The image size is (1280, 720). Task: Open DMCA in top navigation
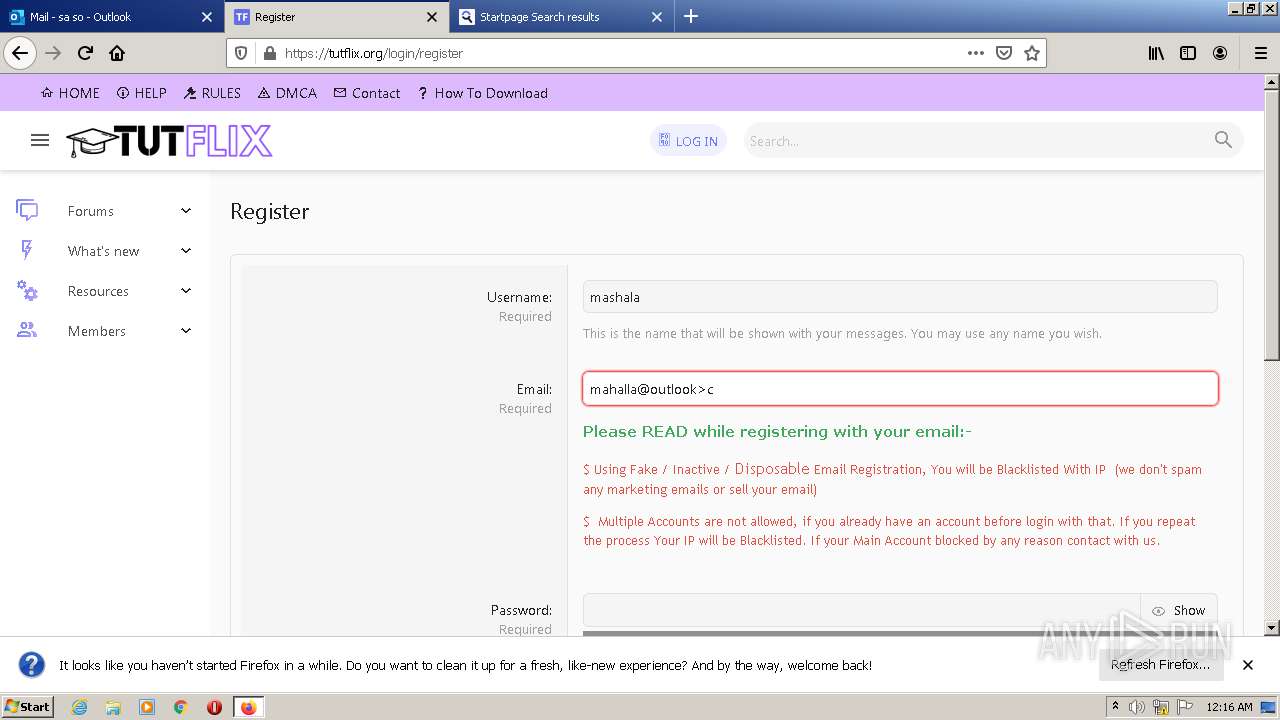click(x=287, y=93)
